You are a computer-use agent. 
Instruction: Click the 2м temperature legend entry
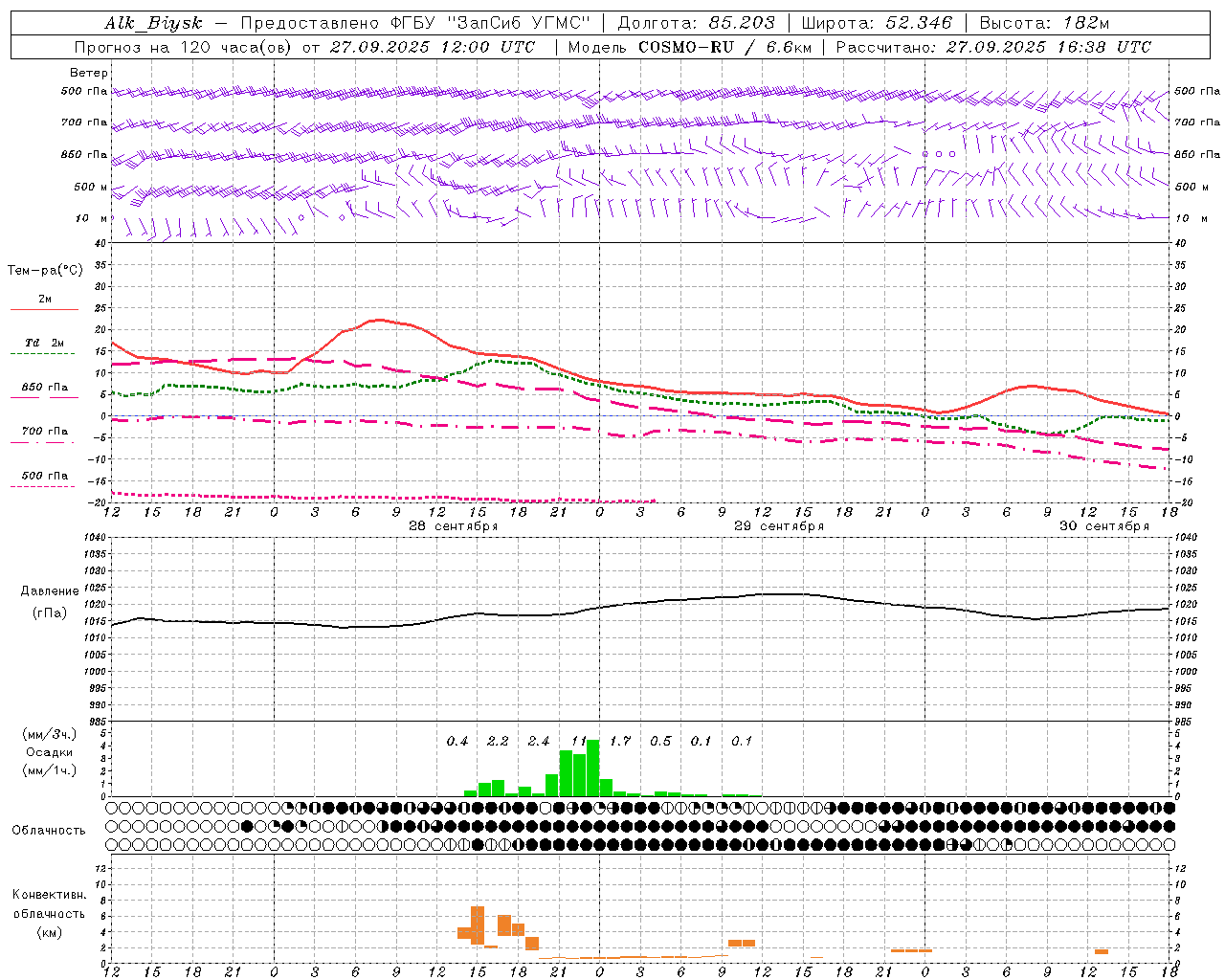(x=45, y=300)
